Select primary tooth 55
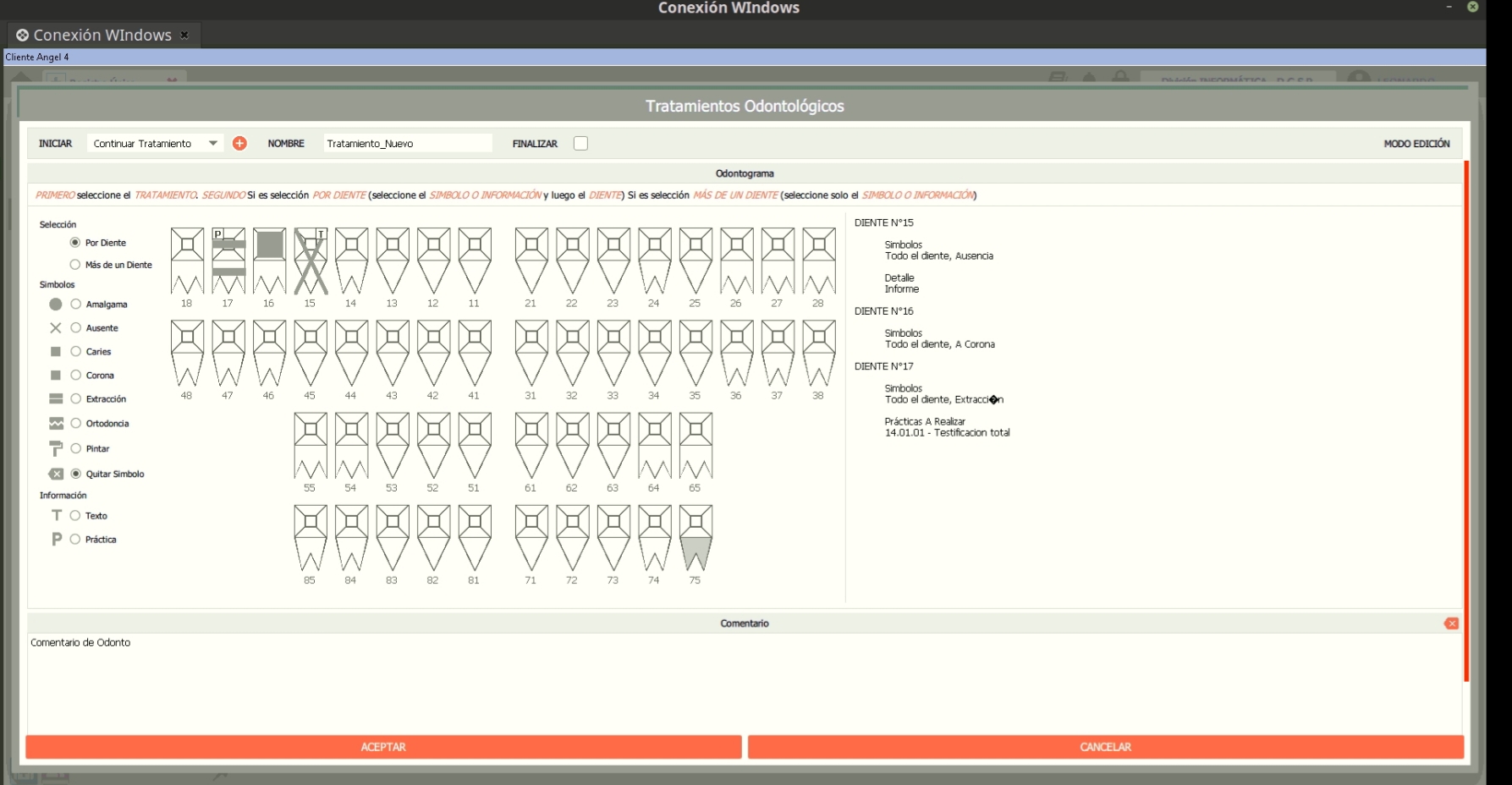Viewport: 1512px width, 785px height. point(311,446)
